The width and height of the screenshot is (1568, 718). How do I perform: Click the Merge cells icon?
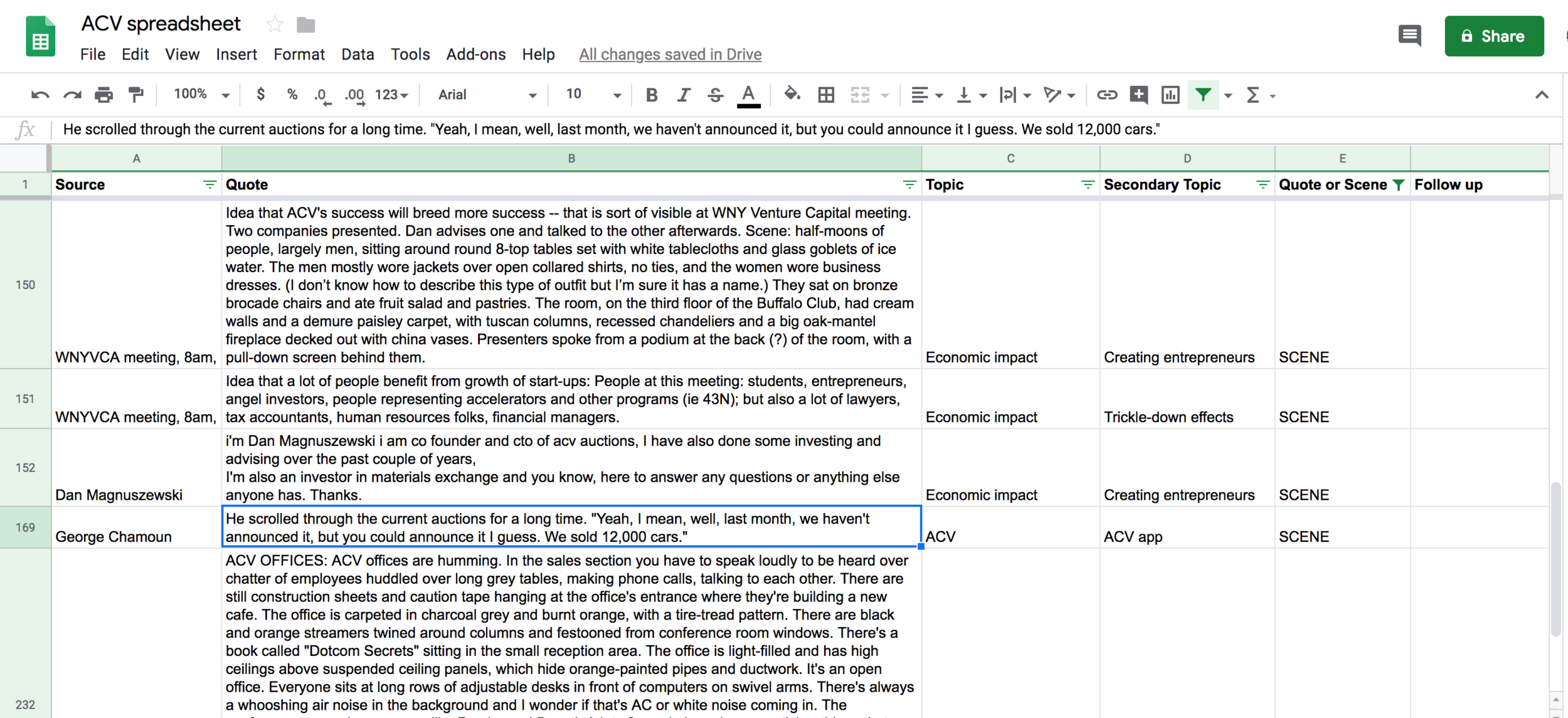[860, 95]
